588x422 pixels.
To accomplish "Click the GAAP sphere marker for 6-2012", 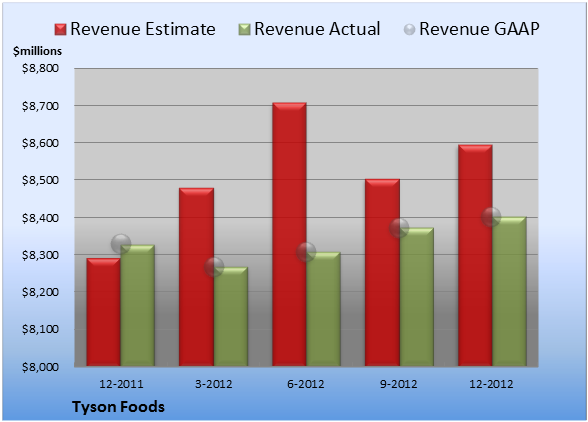I will pos(306,252).
